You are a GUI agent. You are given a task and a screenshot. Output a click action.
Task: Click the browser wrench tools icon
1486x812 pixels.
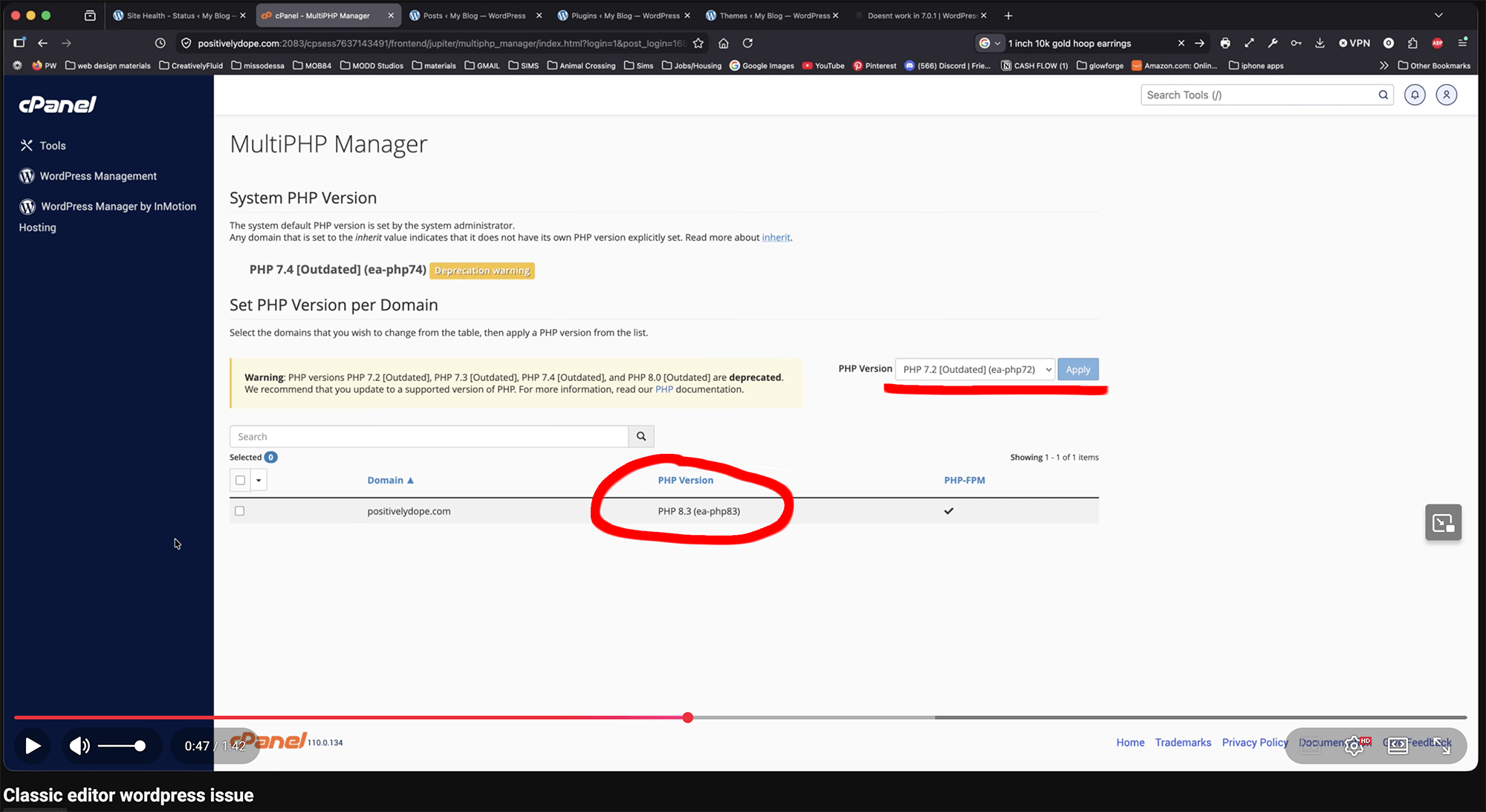click(x=1273, y=43)
